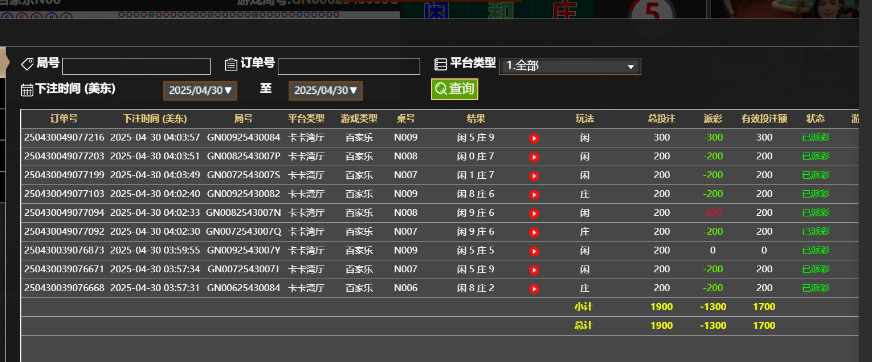Click the -300 payout value

713,137
